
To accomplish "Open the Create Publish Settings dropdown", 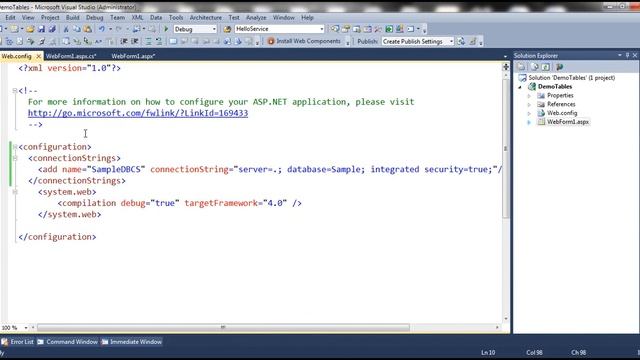I will click(451, 41).
